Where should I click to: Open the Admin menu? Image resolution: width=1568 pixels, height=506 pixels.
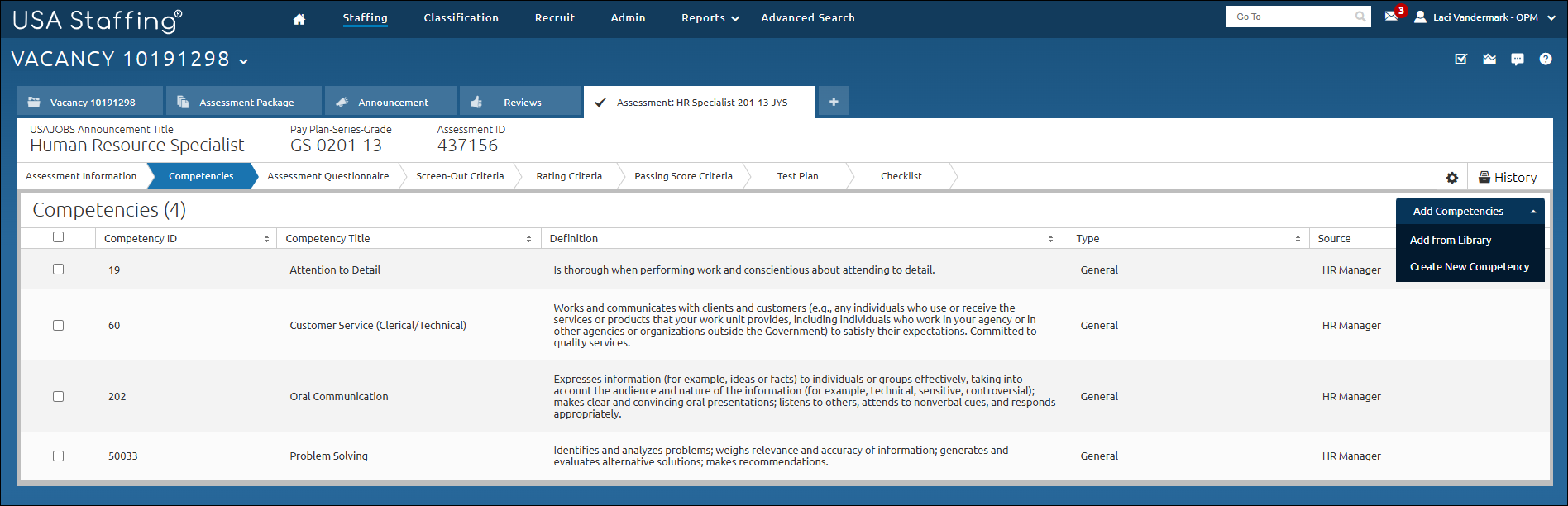(x=628, y=17)
